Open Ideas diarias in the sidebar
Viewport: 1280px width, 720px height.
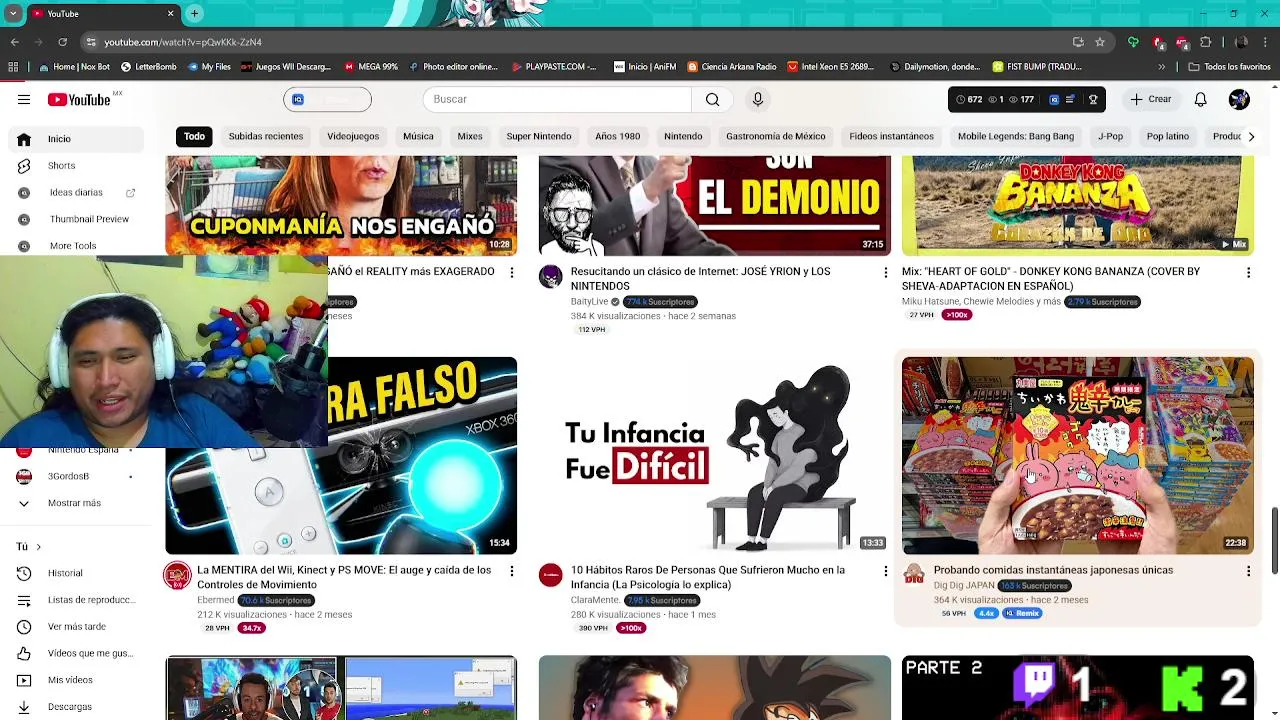point(76,192)
